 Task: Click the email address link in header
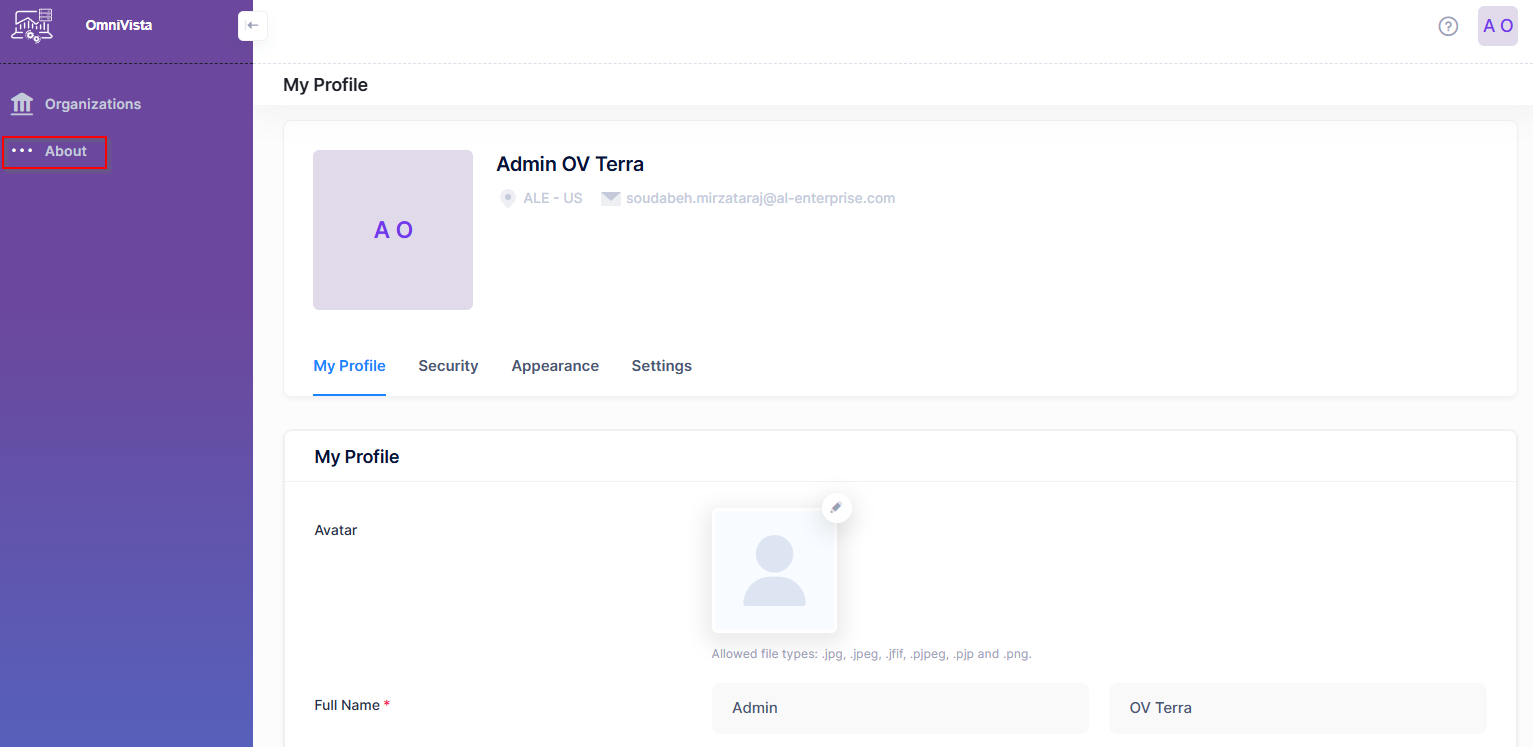click(x=760, y=198)
